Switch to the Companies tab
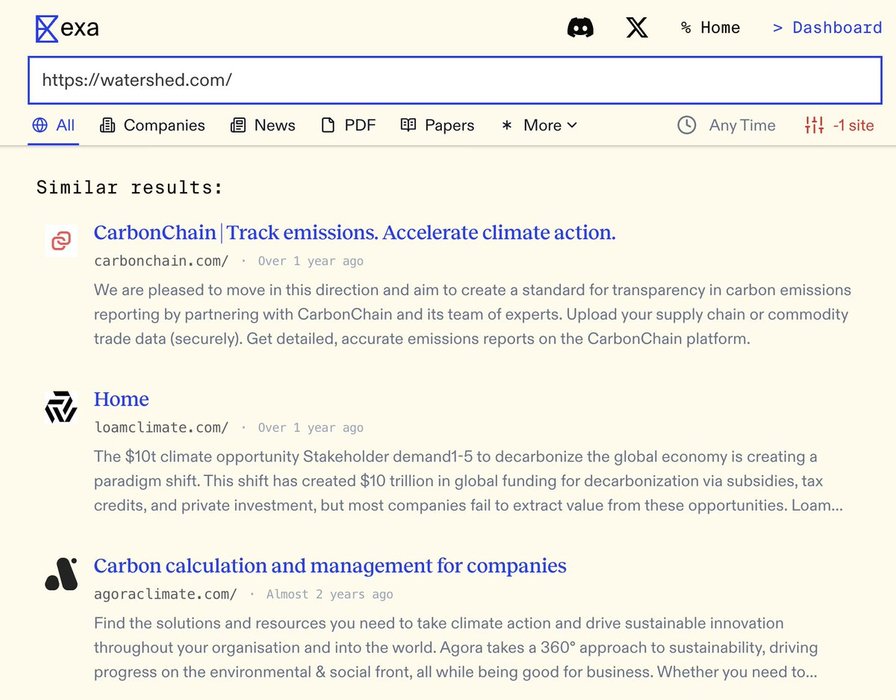 point(152,125)
